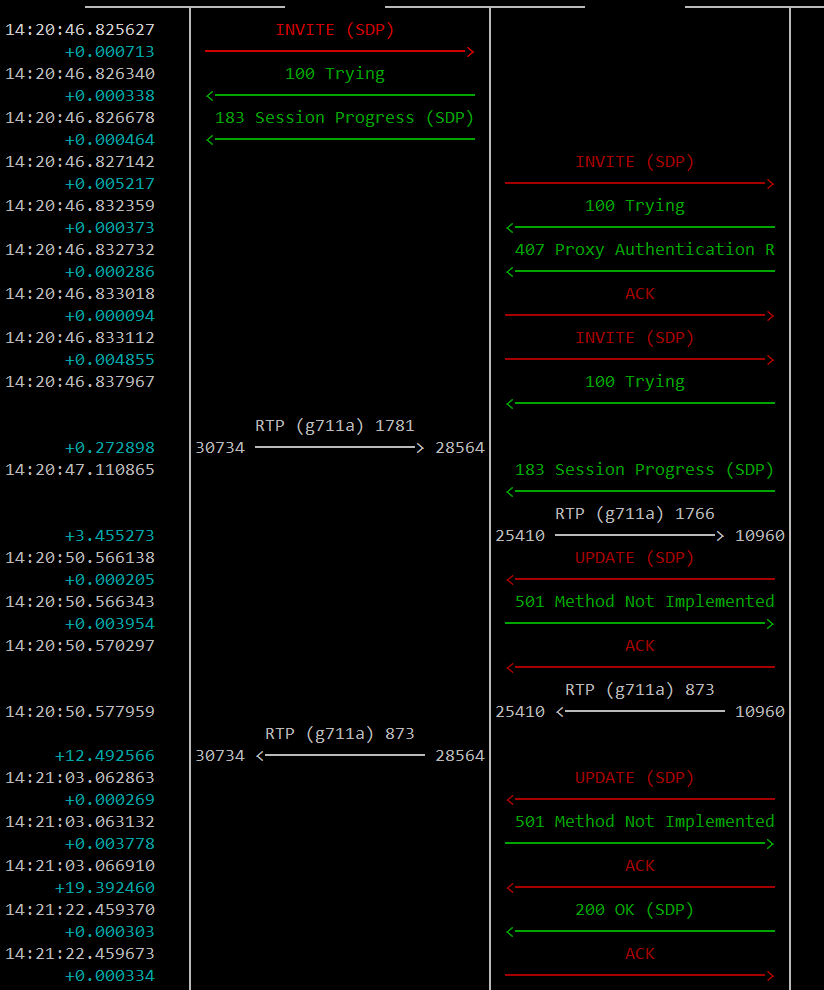Screen dimensions: 824x990
Task: Select the UPDATE (SDP) message at 14:20:50.566138
Action: click(x=635, y=558)
